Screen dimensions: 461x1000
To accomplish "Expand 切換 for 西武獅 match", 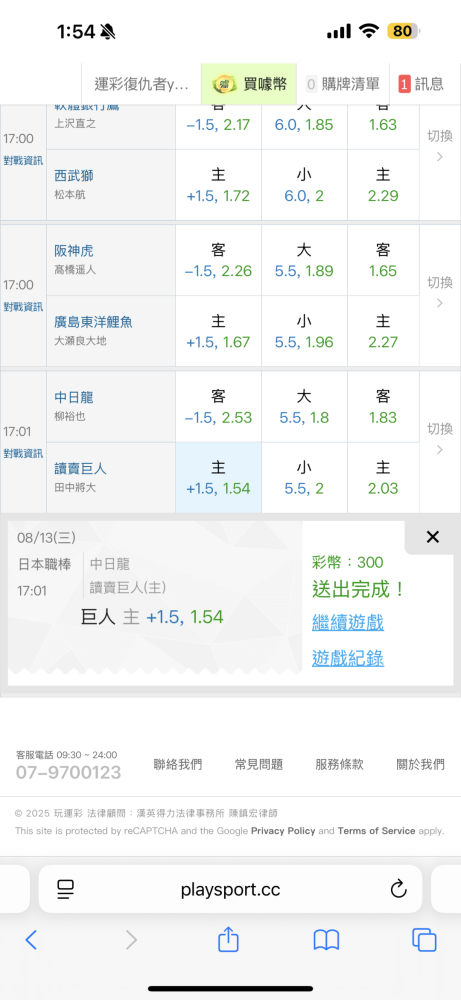I will [x=439, y=145].
